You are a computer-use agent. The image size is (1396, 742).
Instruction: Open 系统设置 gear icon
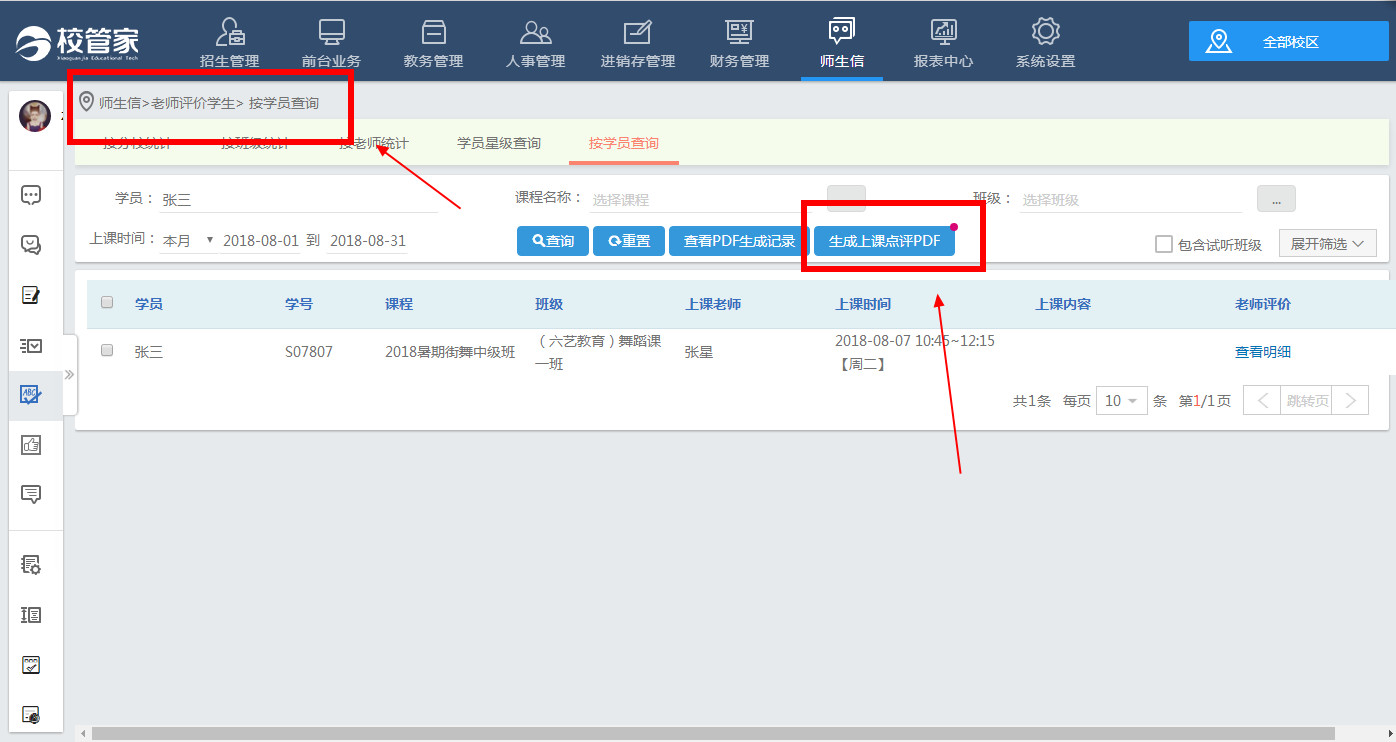[x=1045, y=33]
